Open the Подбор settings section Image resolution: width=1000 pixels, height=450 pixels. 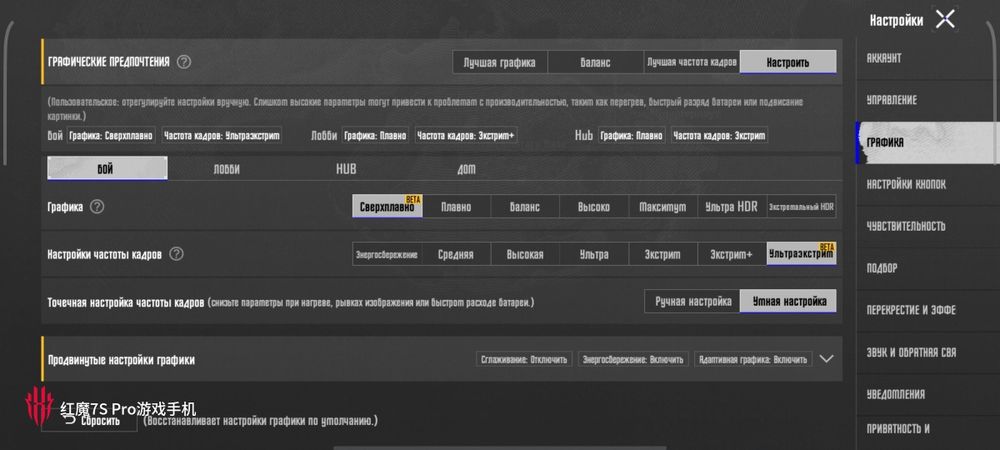pos(927,268)
